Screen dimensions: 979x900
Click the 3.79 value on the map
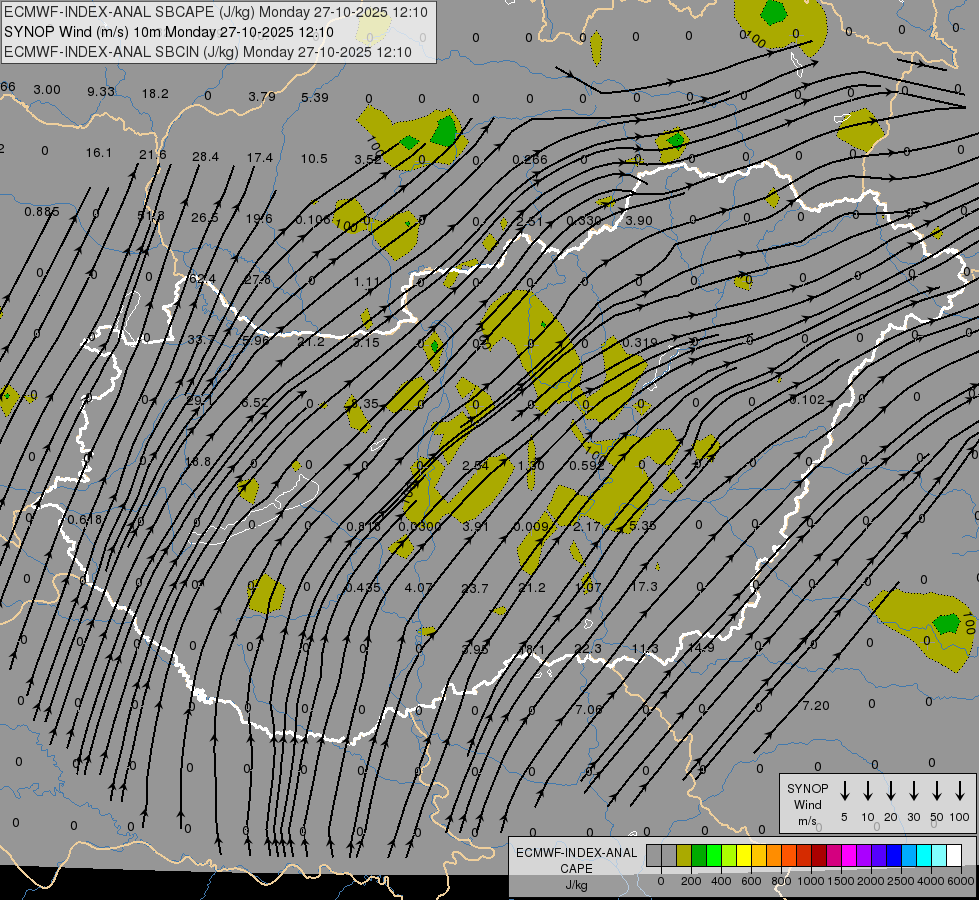pyautogui.click(x=262, y=97)
